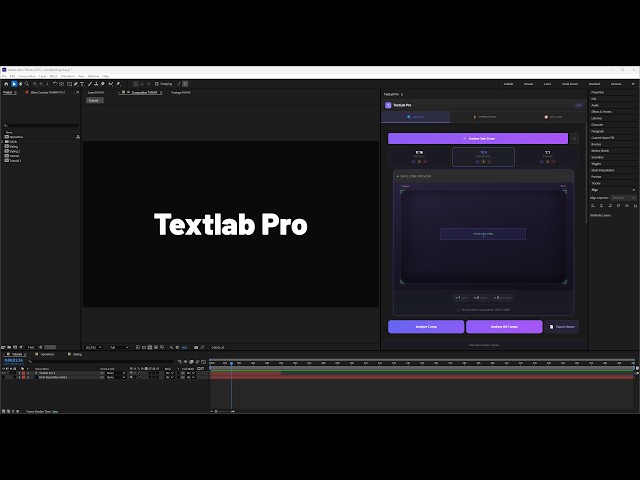Open track matte dropdown of first layer
This screenshot has height=480, width=640.
(x=189, y=373)
